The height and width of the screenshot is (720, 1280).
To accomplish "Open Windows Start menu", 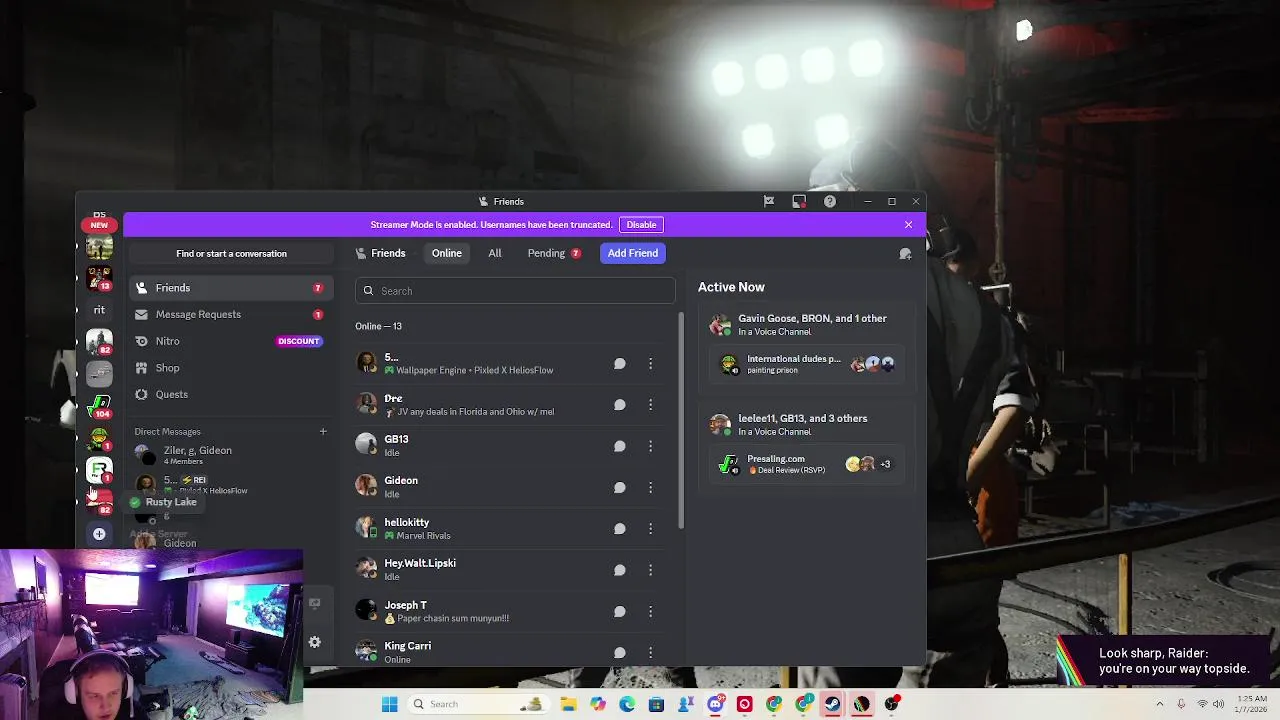I will point(389,704).
